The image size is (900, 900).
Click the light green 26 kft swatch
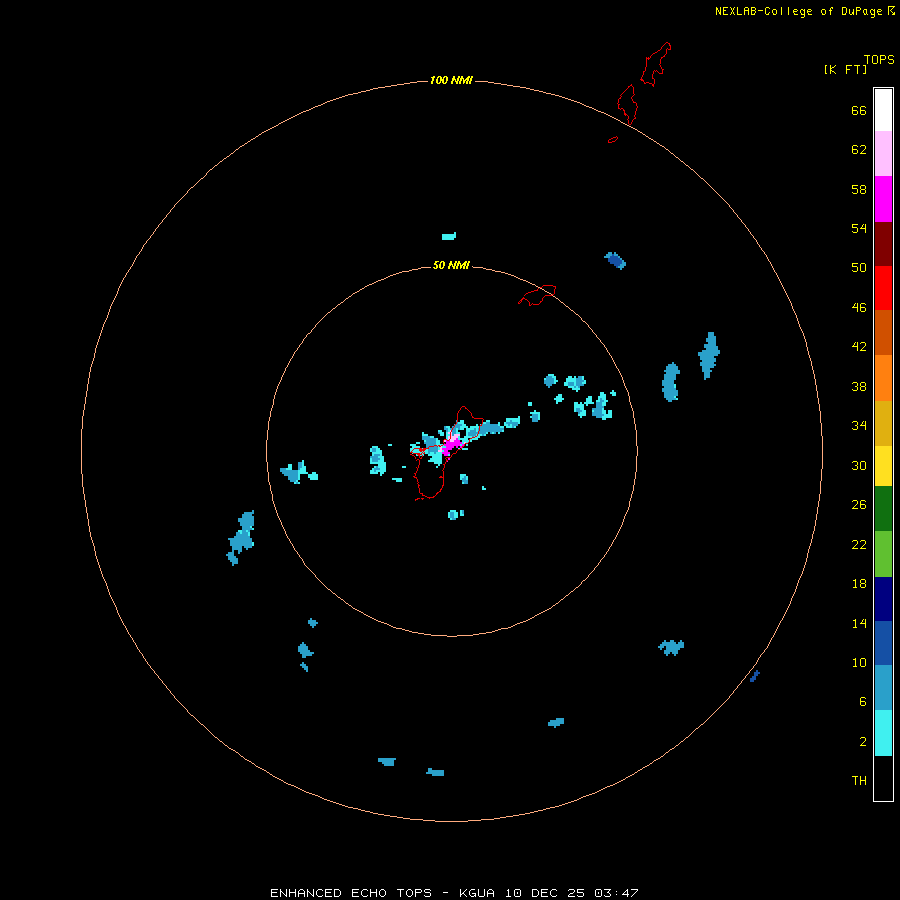coord(883,554)
